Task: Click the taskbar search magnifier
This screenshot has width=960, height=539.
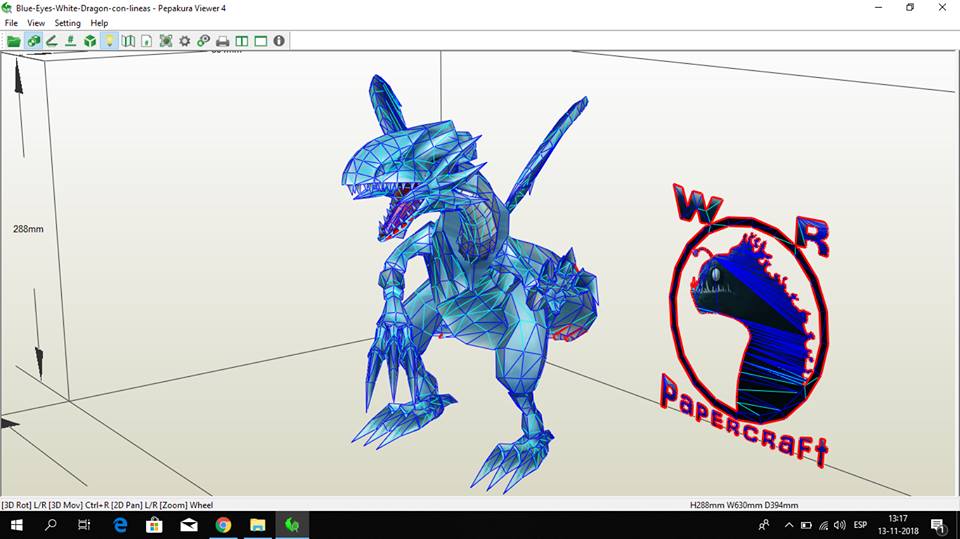Action: pos(51,525)
